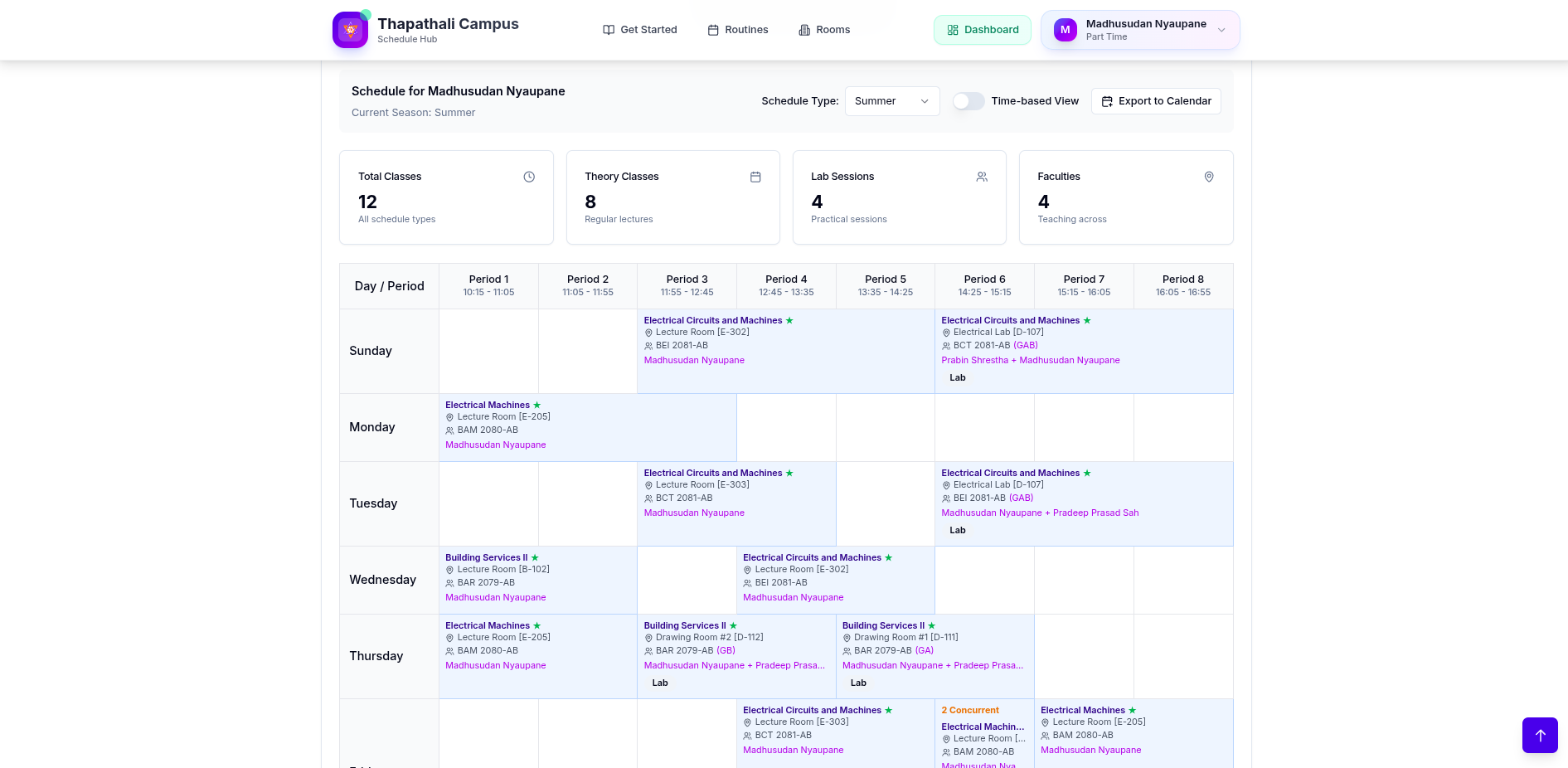
Task: Click Prabin Shrestha + Madhusudan Nyaupane on Sunday
Action: [1031, 360]
